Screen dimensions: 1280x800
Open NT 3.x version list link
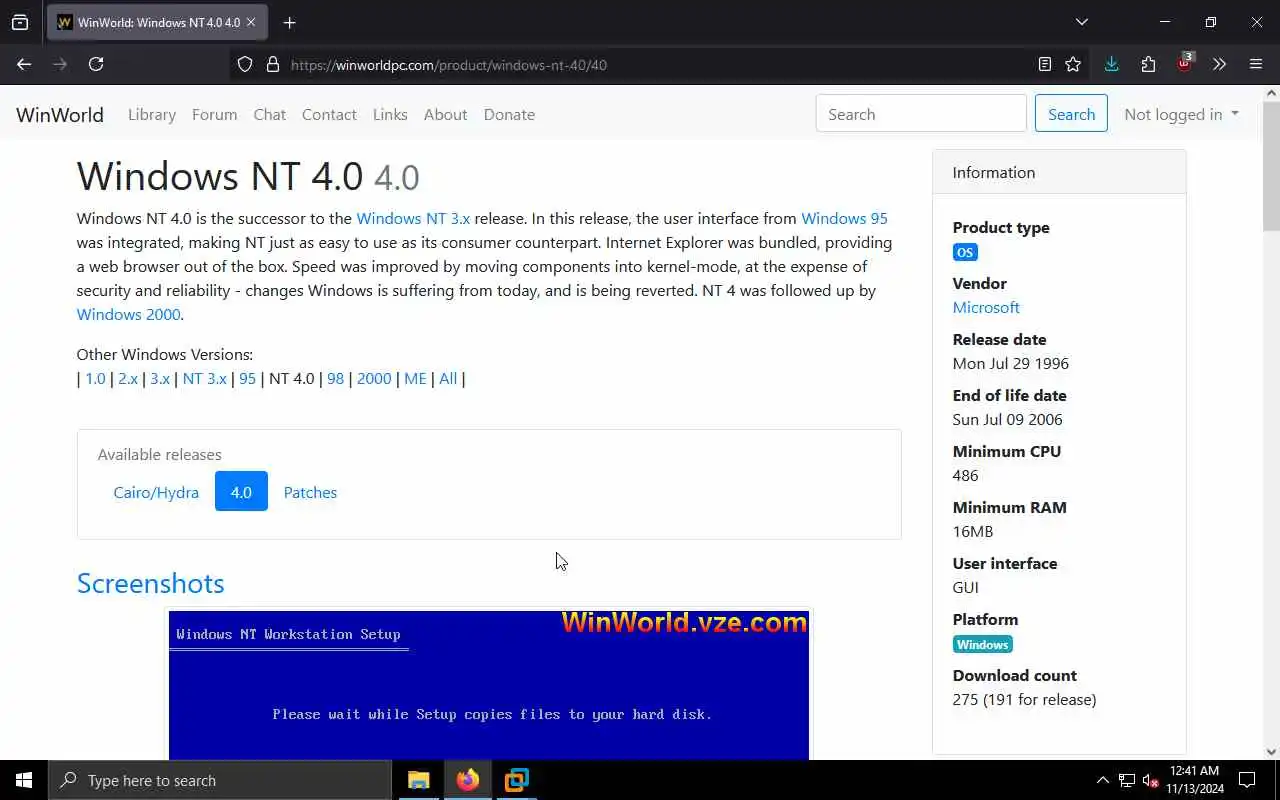coord(205,378)
